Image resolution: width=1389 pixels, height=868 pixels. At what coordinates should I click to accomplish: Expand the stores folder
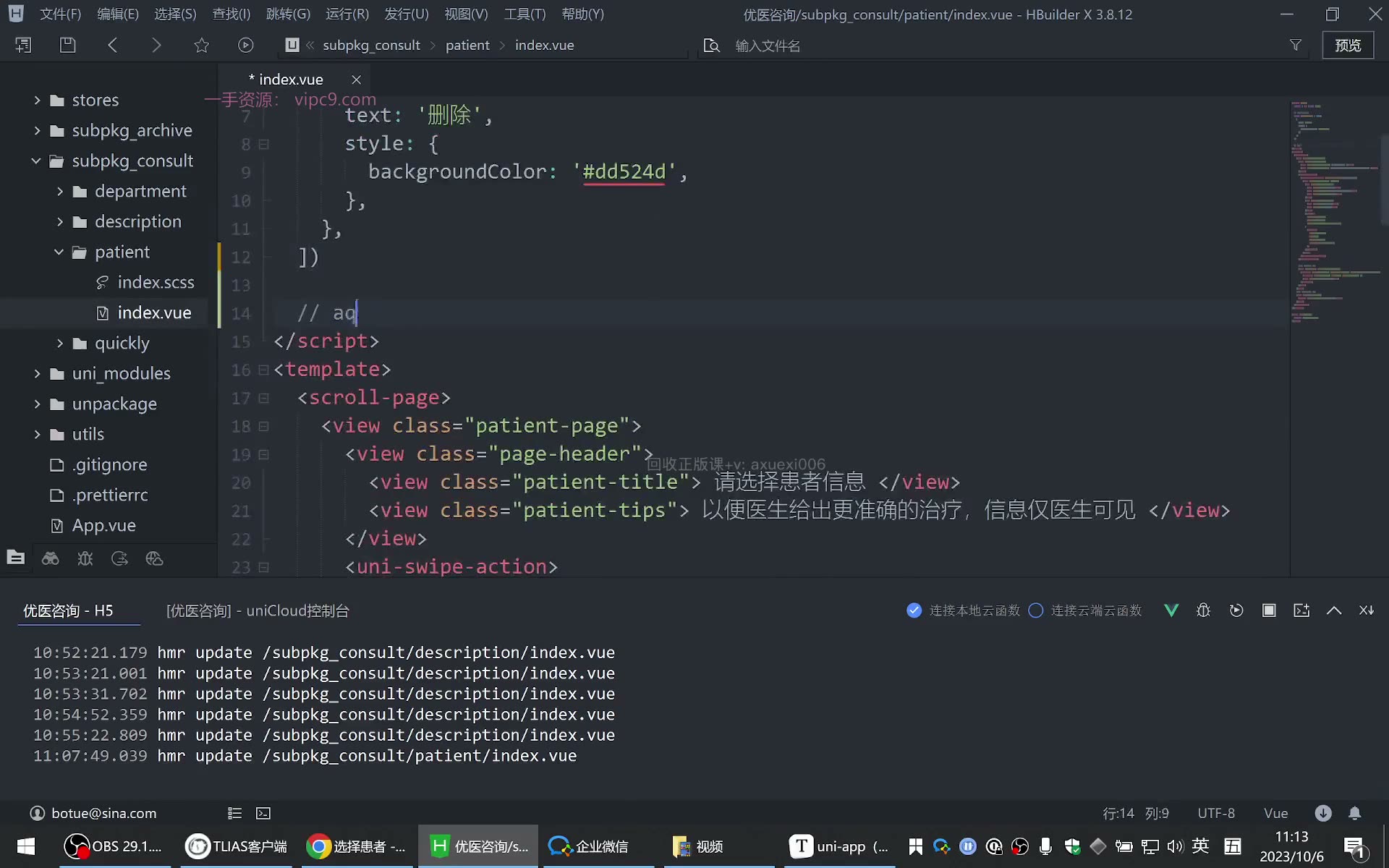(x=37, y=100)
